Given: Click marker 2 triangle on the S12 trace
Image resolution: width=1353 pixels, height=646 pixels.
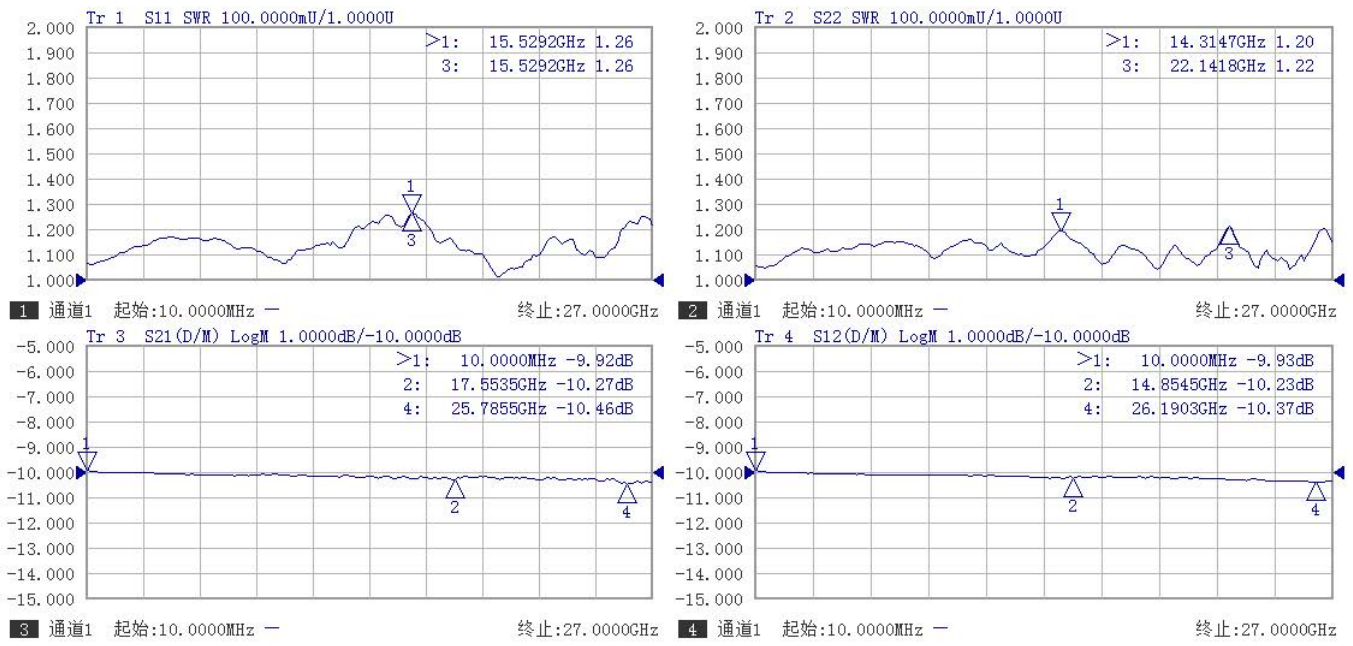Looking at the screenshot, I should tap(1073, 488).
